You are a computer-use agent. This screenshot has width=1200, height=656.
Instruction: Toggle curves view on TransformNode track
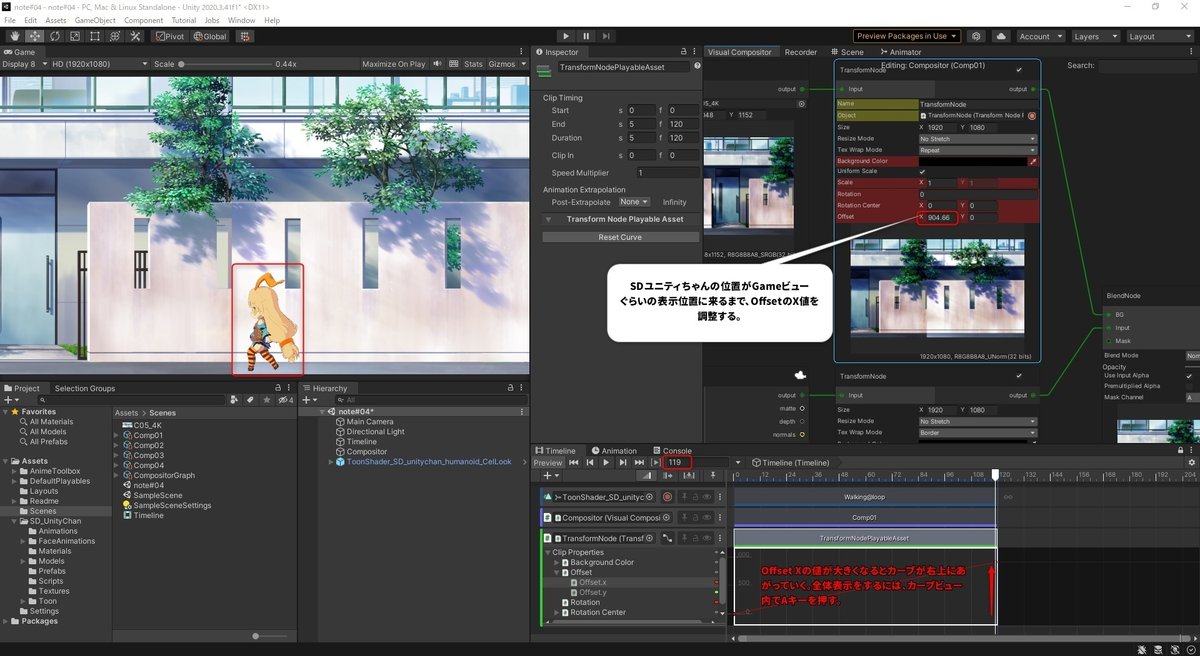point(667,538)
